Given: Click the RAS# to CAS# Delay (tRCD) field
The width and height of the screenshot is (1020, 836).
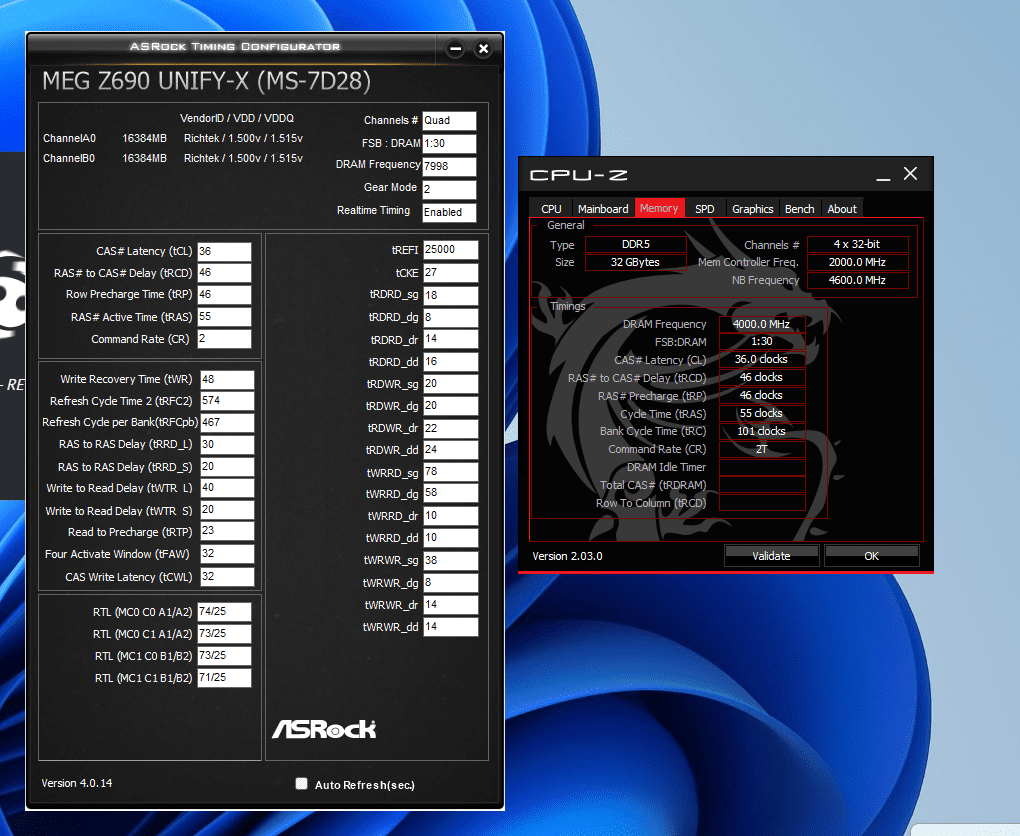Looking at the screenshot, I should pos(224,273).
